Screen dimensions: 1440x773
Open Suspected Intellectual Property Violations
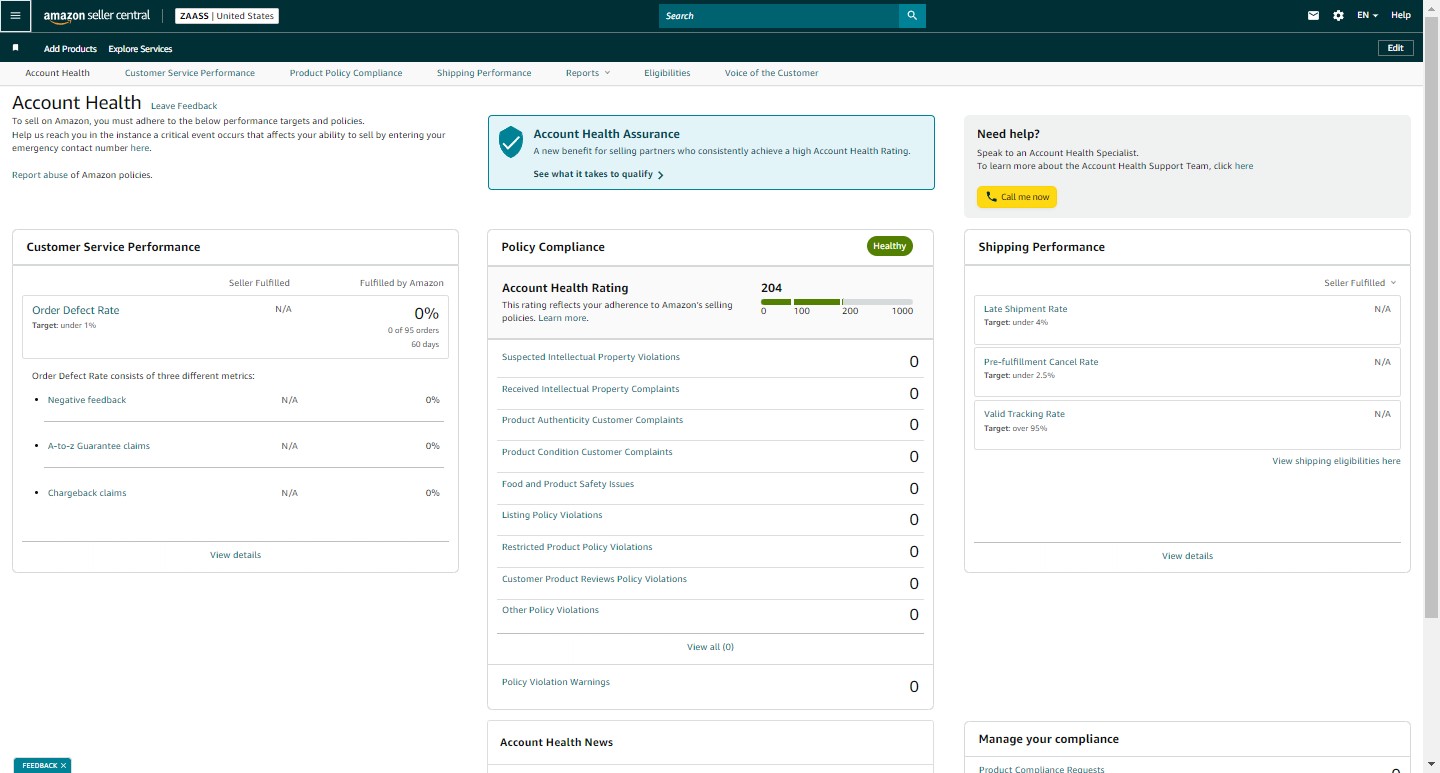591,357
